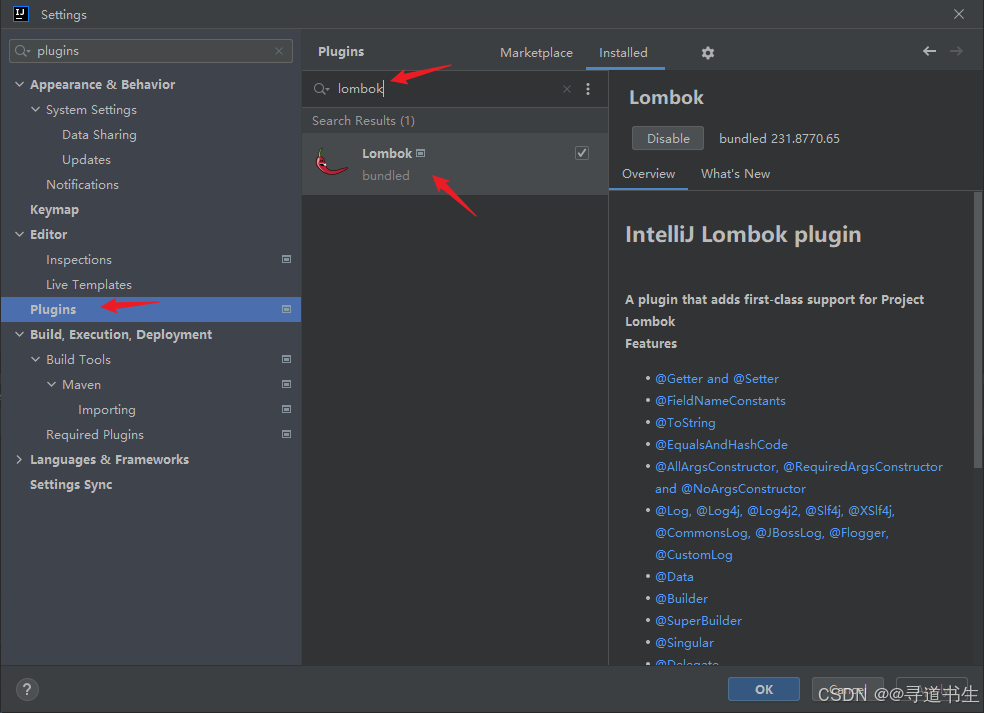984x713 pixels.
Task: Open the @Builder link
Action: tap(682, 599)
